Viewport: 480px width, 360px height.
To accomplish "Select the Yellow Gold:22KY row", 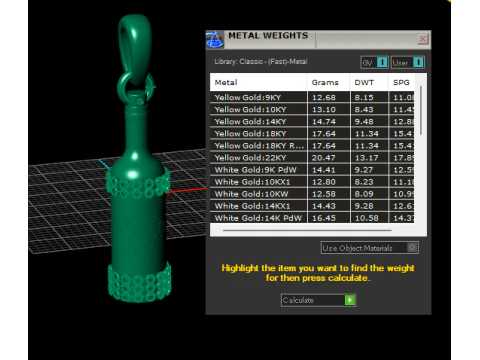I will tap(312, 157).
